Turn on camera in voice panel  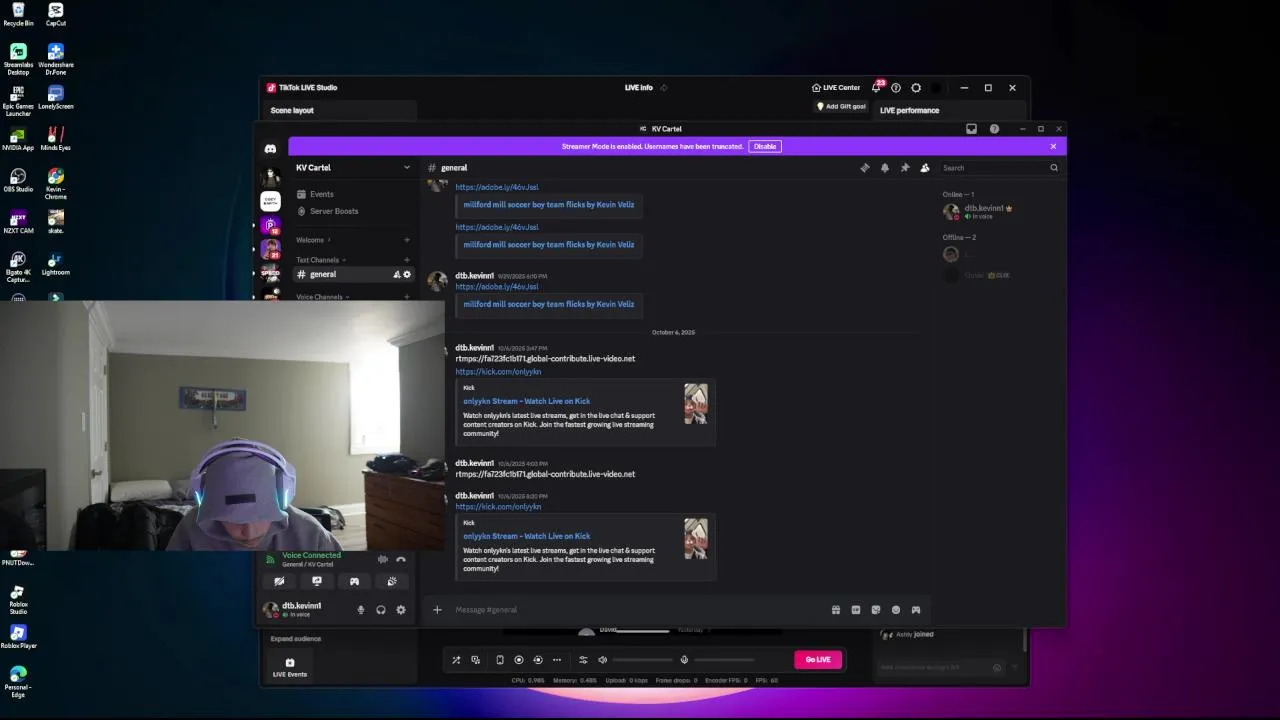279,581
